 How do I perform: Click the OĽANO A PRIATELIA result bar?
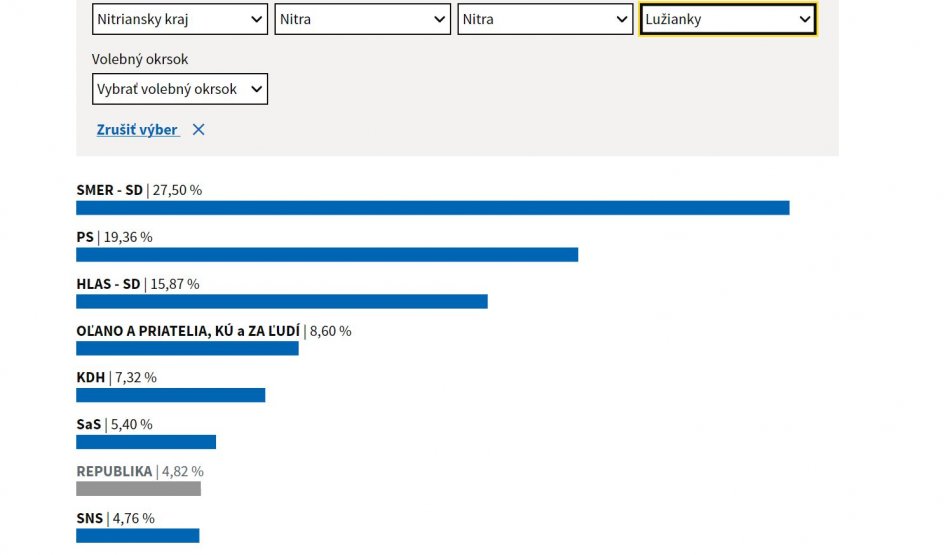tap(187, 349)
